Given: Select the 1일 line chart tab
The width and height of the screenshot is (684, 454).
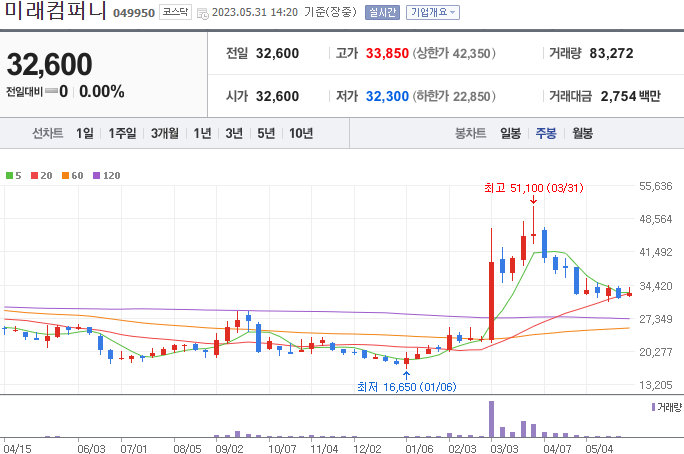Looking at the screenshot, I should coord(85,133).
